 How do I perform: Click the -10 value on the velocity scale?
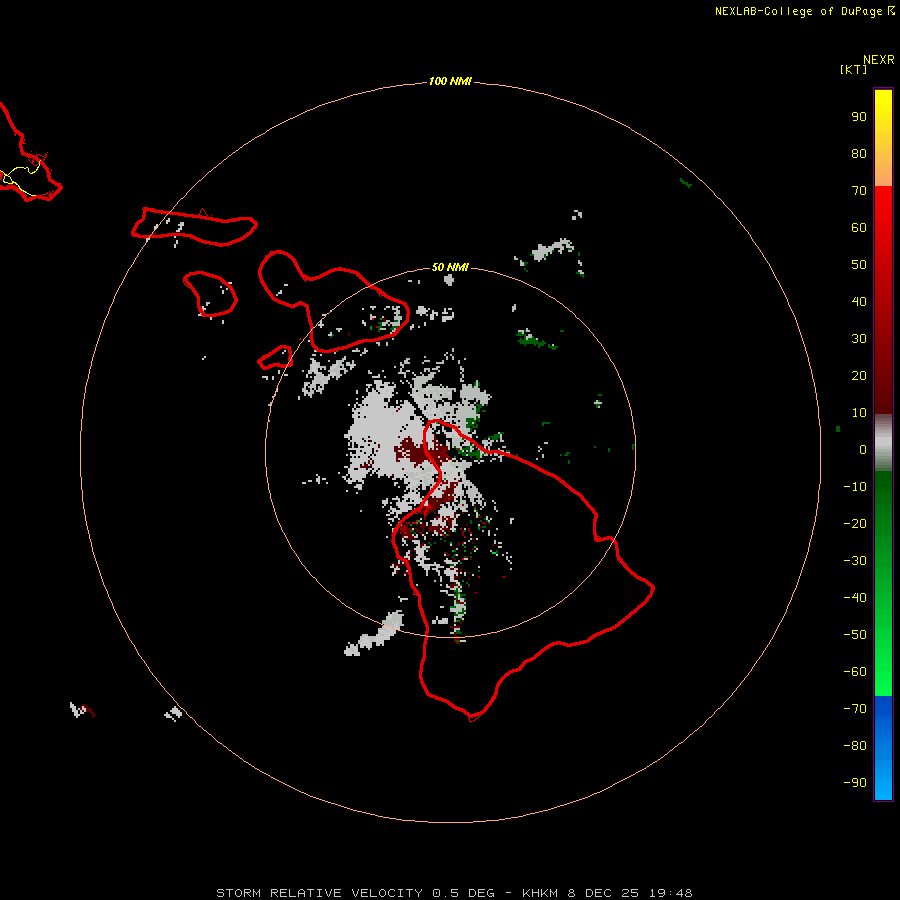click(x=855, y=487)
